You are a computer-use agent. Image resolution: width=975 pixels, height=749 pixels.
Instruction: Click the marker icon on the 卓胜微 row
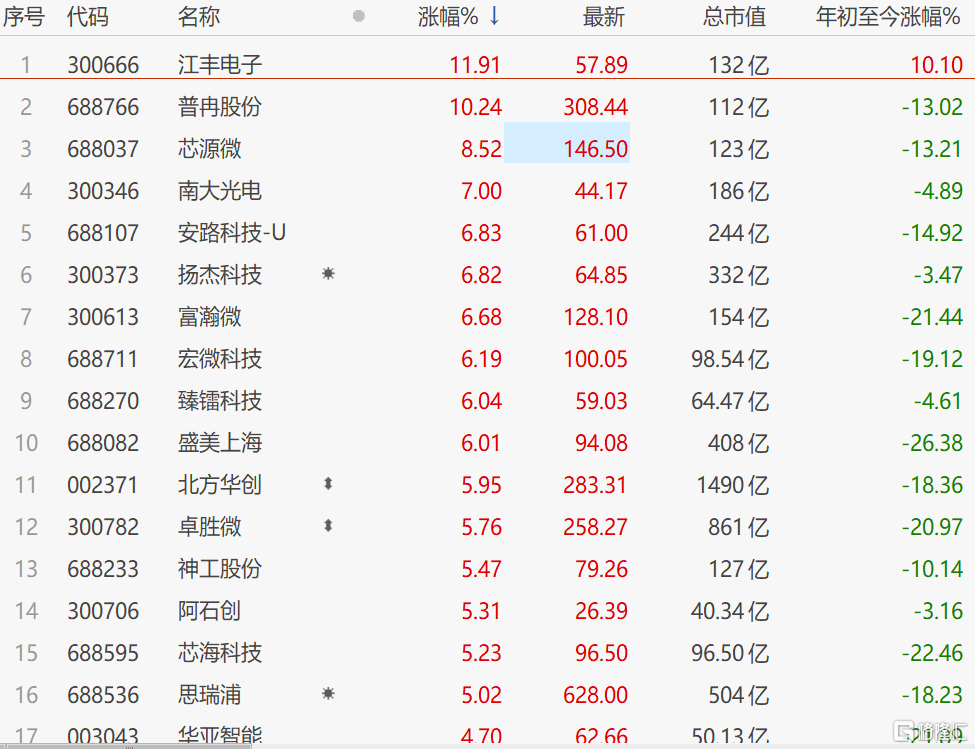[328, 526]
